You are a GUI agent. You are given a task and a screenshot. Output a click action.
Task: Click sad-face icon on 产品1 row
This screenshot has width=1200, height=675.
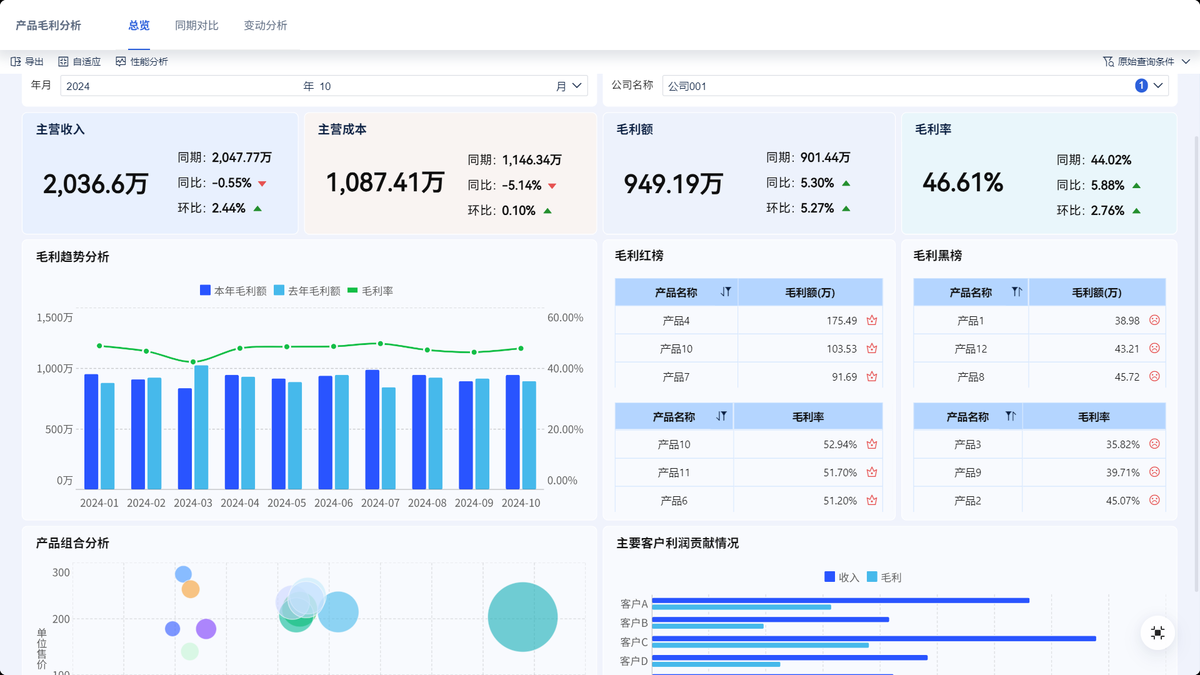click(x=1154, y=320)
